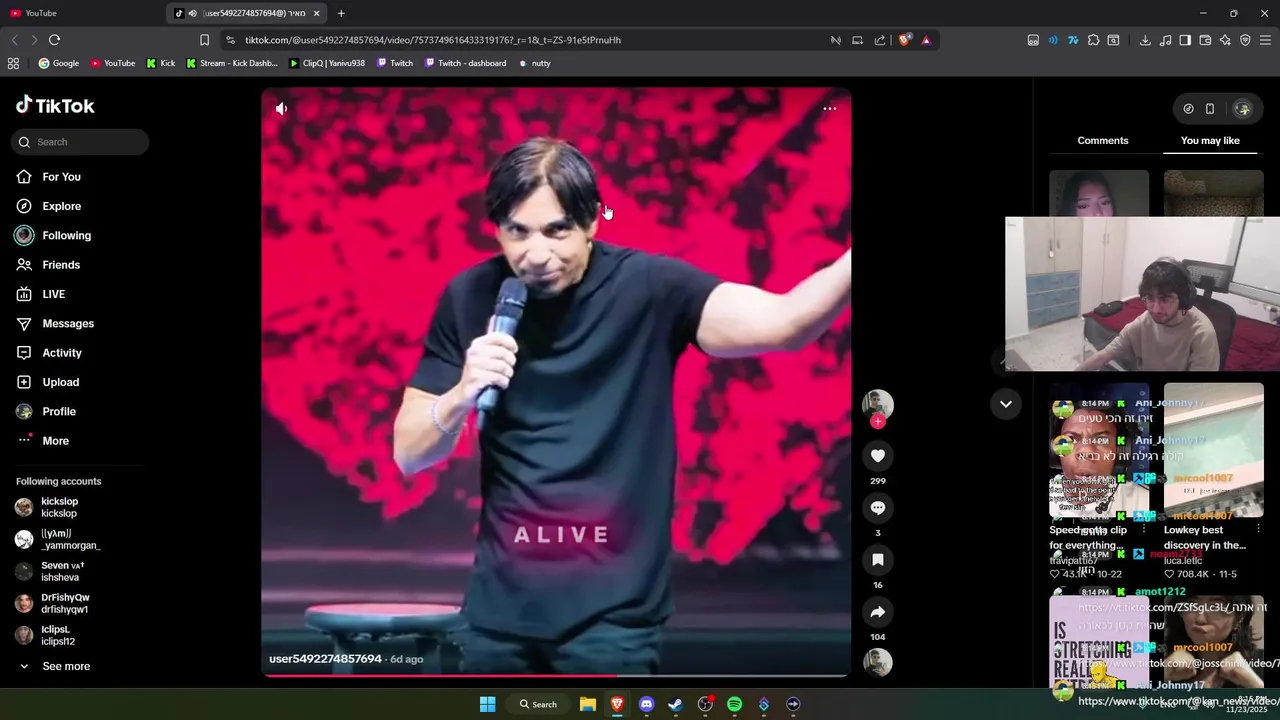
Task: Switch to the You may like tab
Action: [x=1210, y=141]
